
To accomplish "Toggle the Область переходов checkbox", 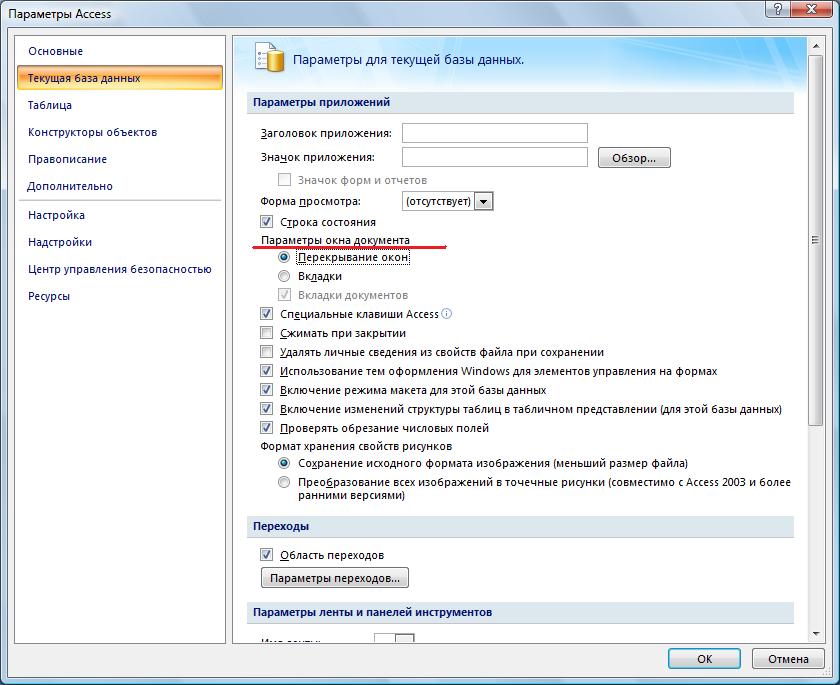I will (266, 555).
